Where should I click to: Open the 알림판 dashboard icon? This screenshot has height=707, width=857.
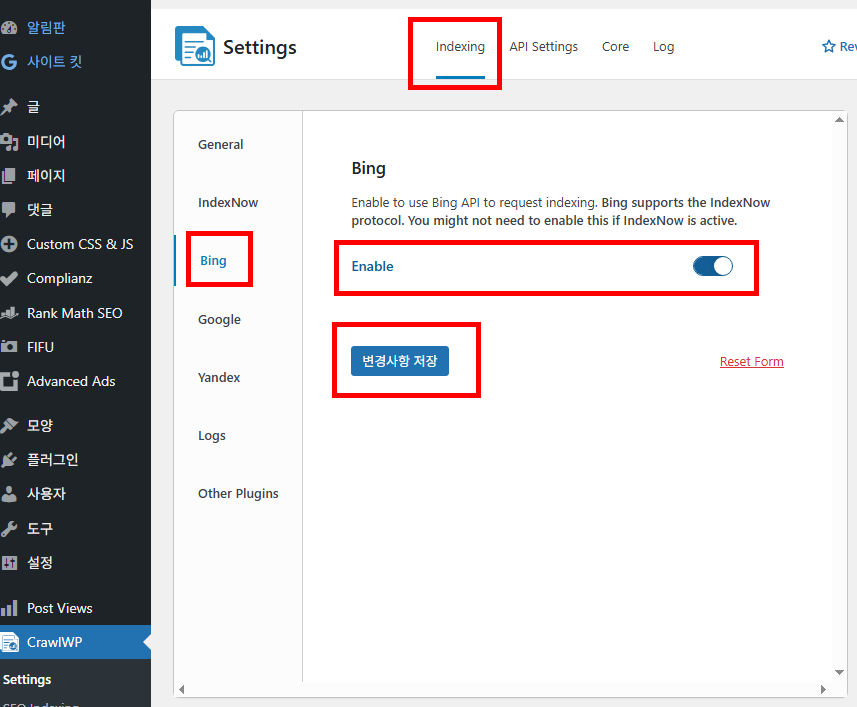9,27
